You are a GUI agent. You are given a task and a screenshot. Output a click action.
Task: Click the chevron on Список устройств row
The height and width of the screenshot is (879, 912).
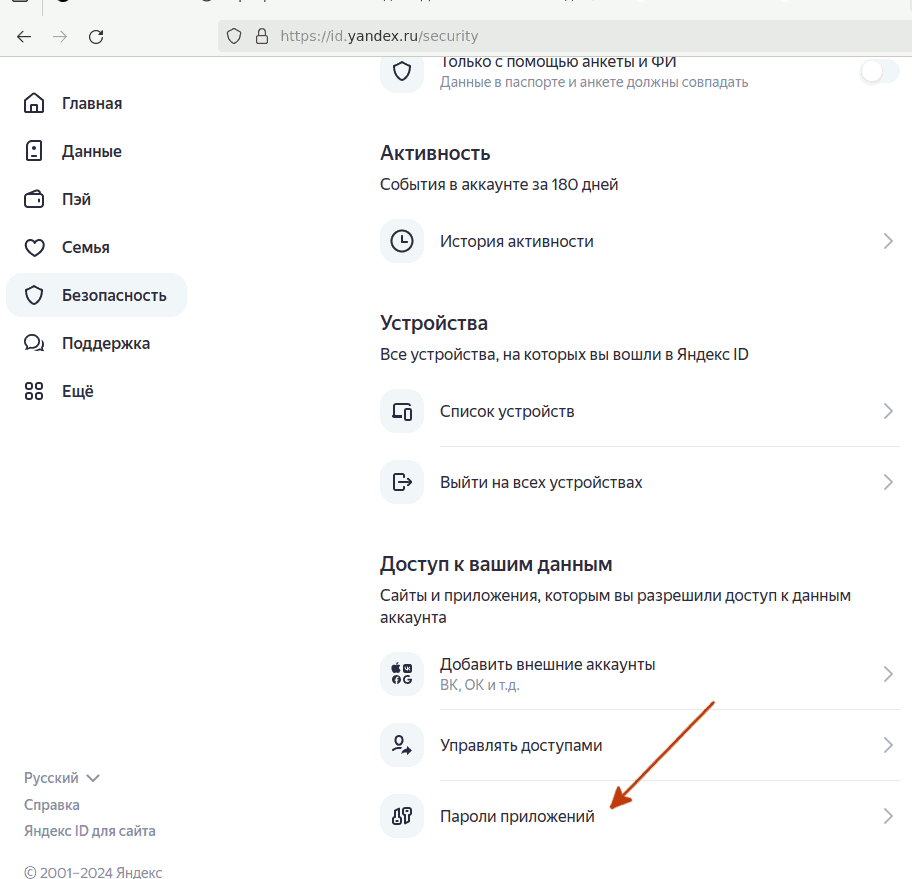[888, 411]
